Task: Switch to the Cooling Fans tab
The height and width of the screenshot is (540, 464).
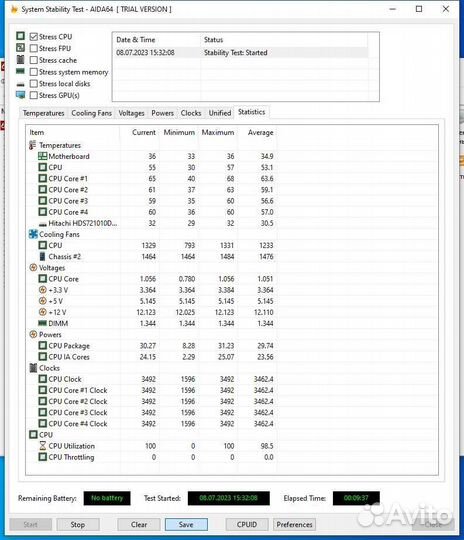Action: point(91,113)
